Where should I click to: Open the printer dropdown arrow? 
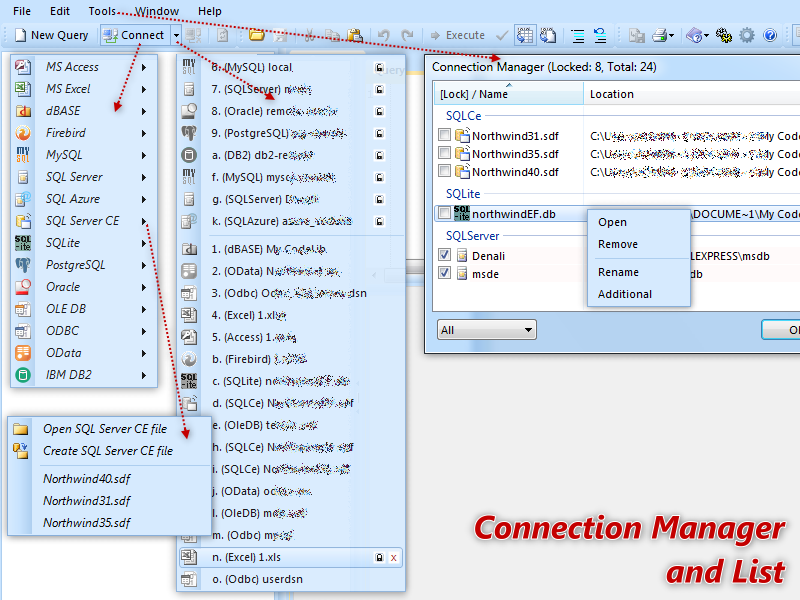671,35
